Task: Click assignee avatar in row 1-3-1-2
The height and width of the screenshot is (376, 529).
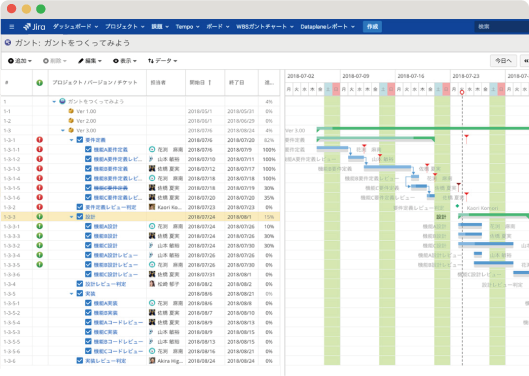Action: [151, 159]
